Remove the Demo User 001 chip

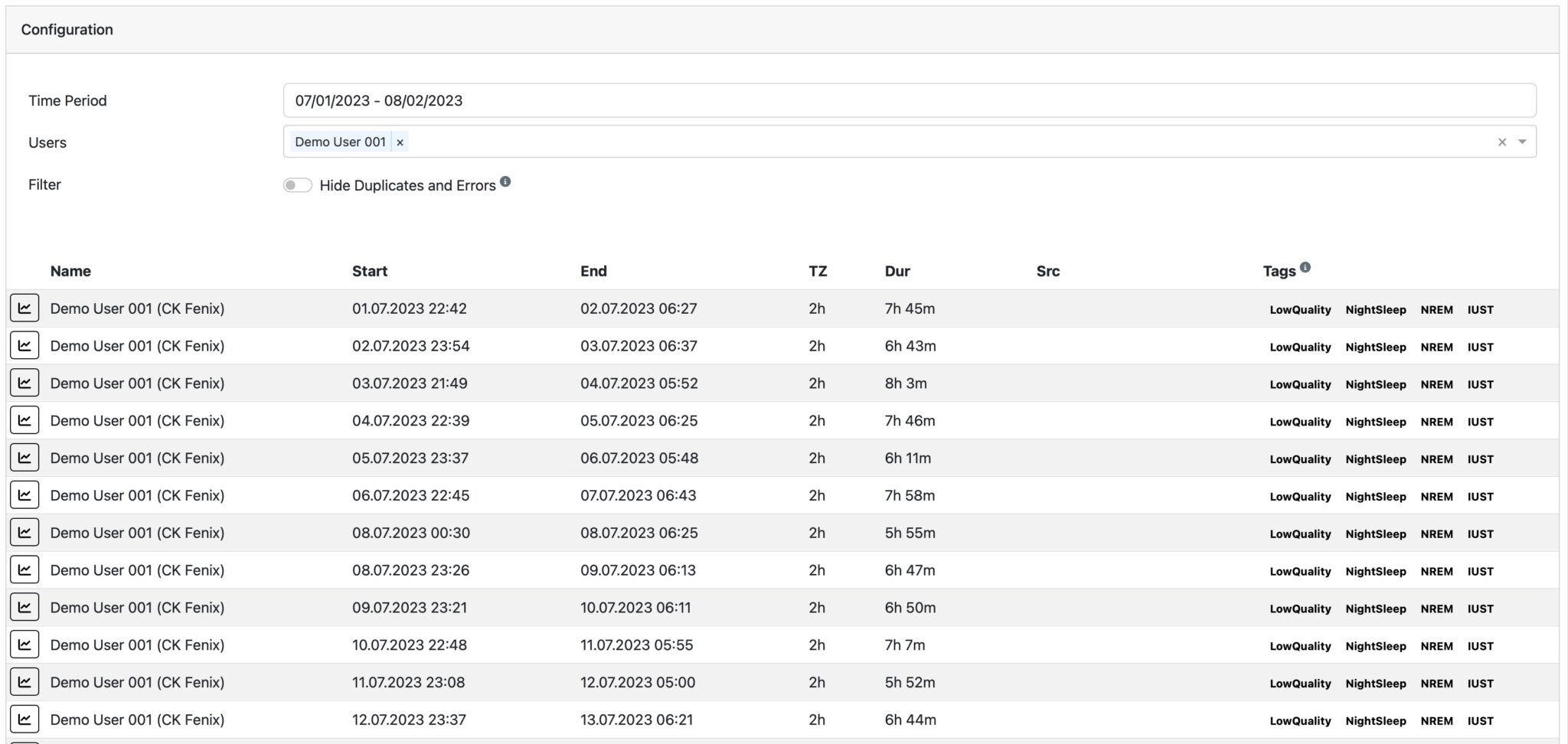point(400,142)
